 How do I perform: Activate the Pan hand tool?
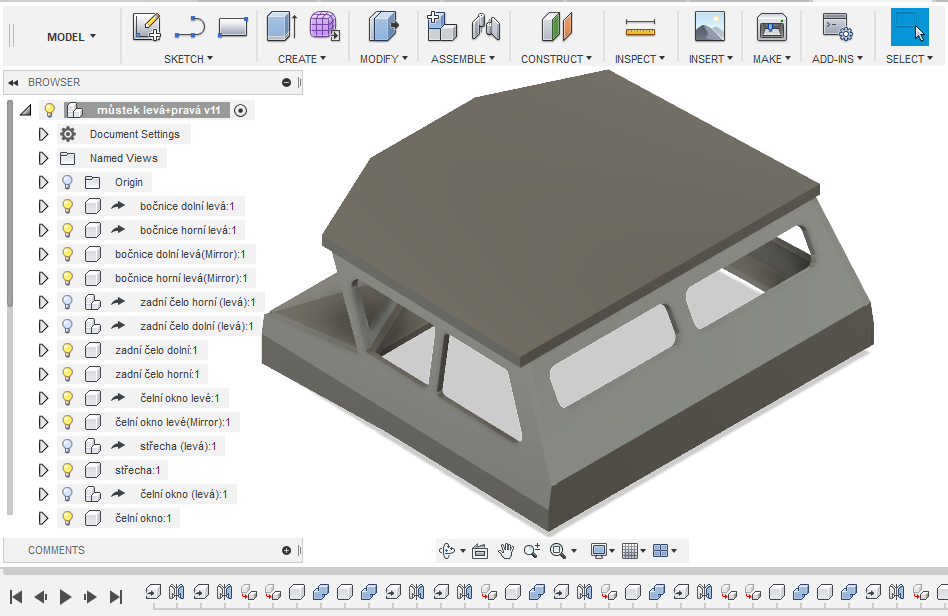(x=507, y=550)
